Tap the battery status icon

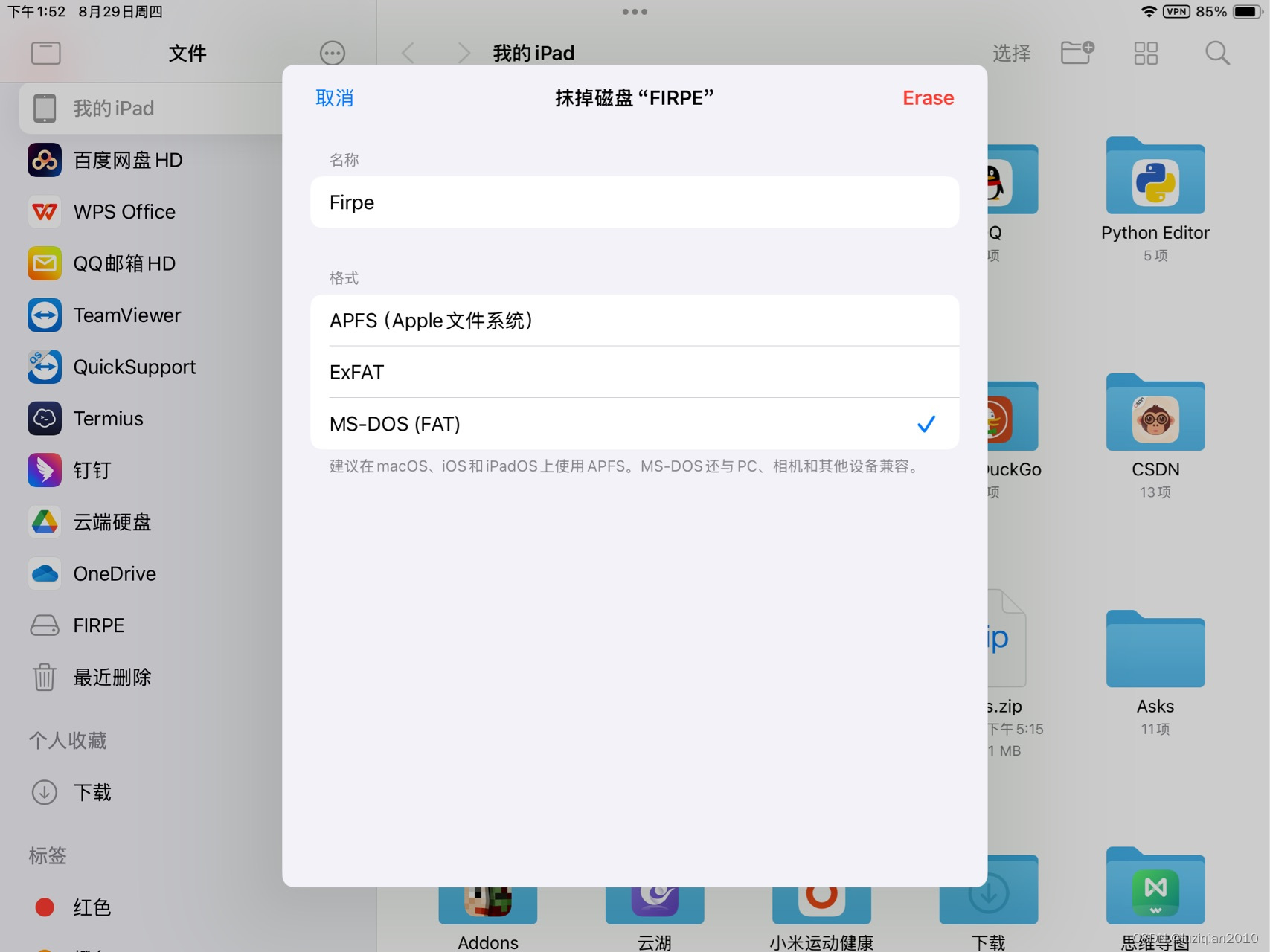click(1247, 12)
